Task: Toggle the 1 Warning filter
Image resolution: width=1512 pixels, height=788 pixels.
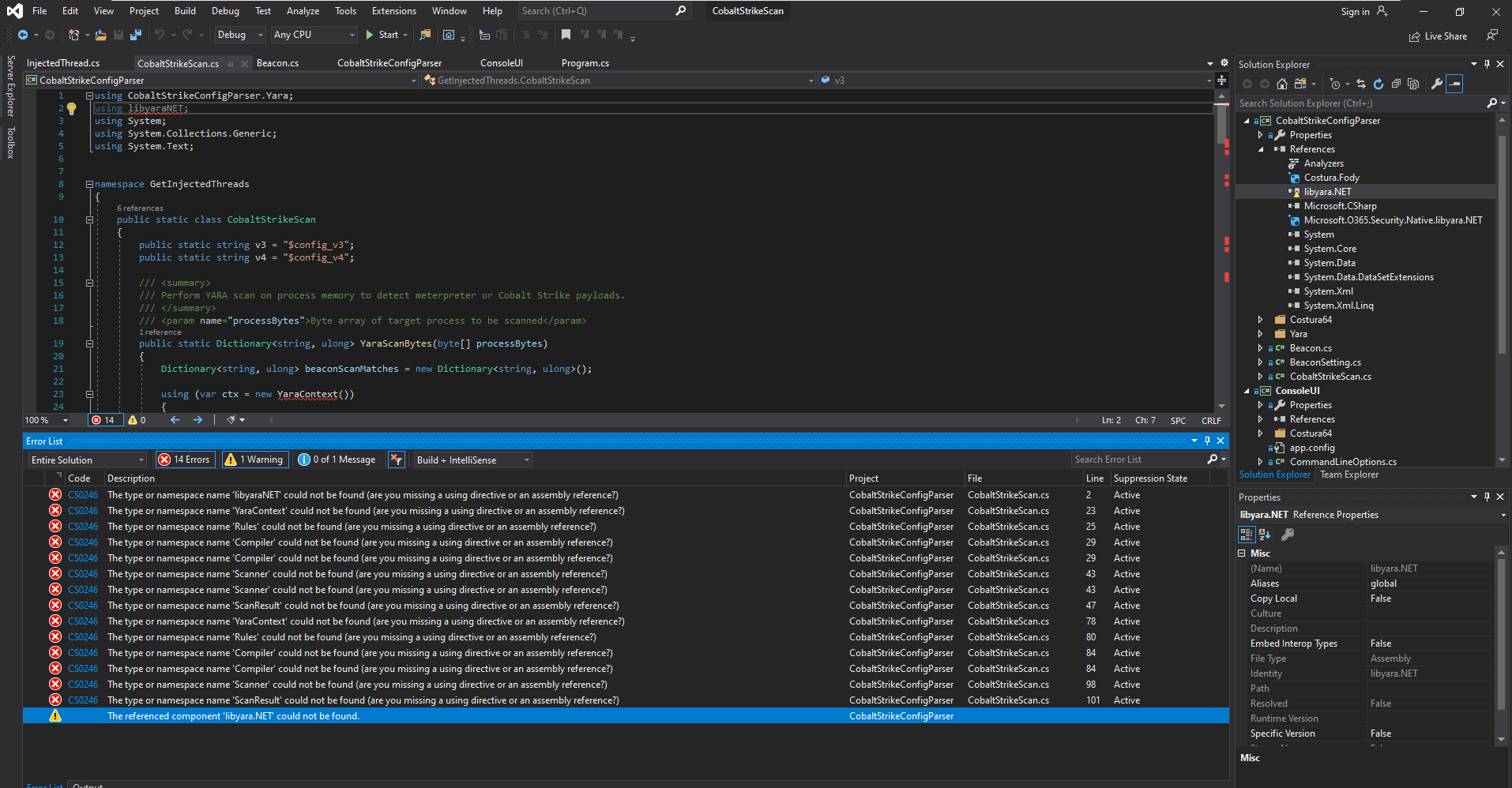Action: point(254,460)
